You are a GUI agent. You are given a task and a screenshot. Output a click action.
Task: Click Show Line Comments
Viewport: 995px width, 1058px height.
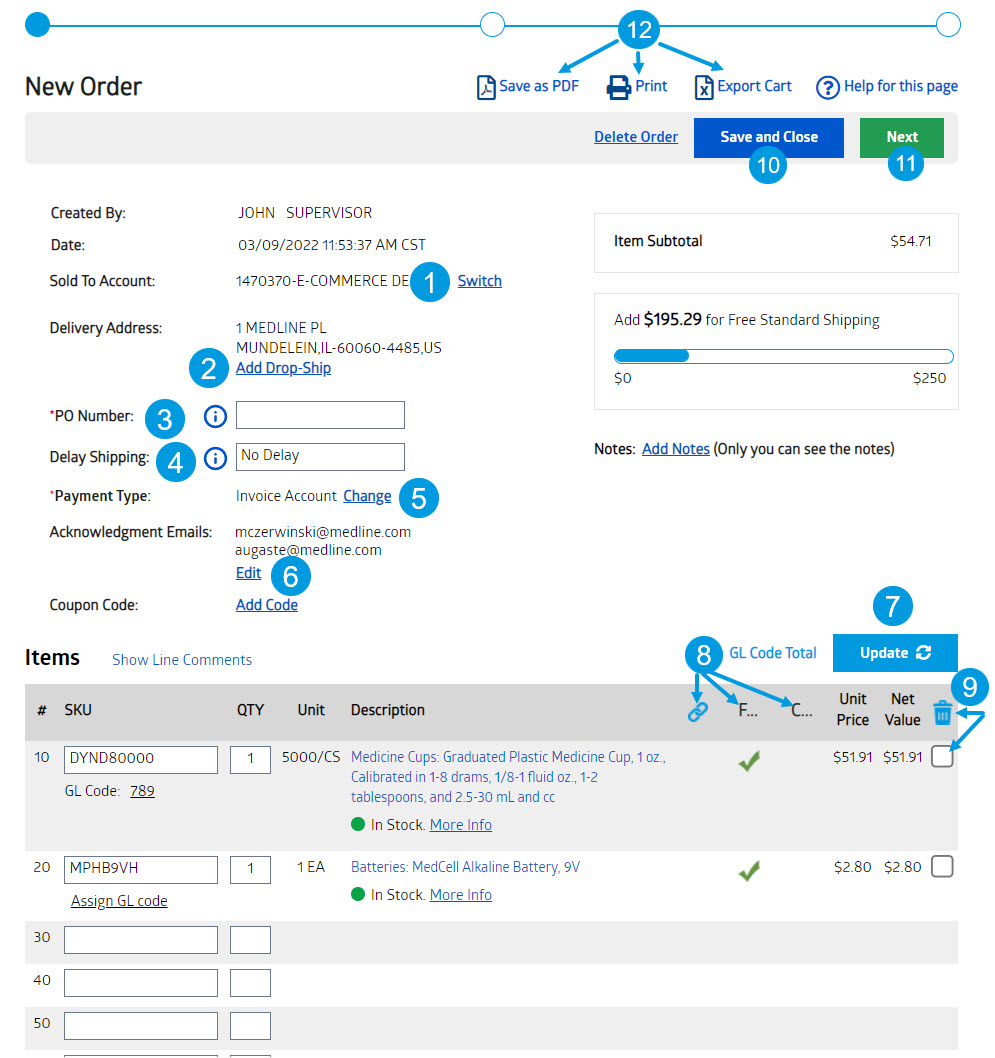tap(182, 660)
